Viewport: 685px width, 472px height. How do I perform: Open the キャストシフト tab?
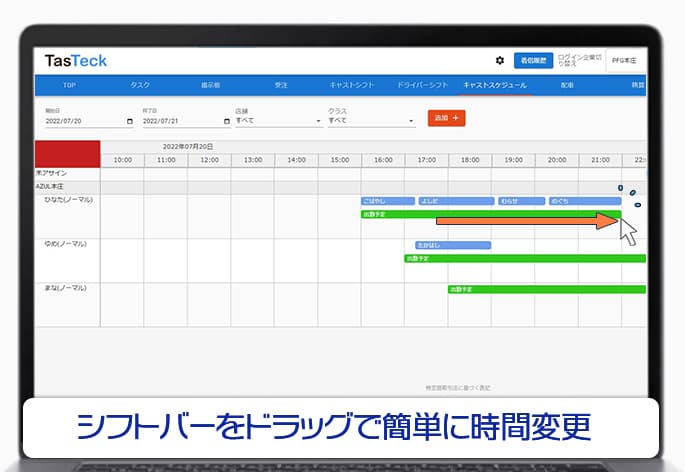coord(350,86)
